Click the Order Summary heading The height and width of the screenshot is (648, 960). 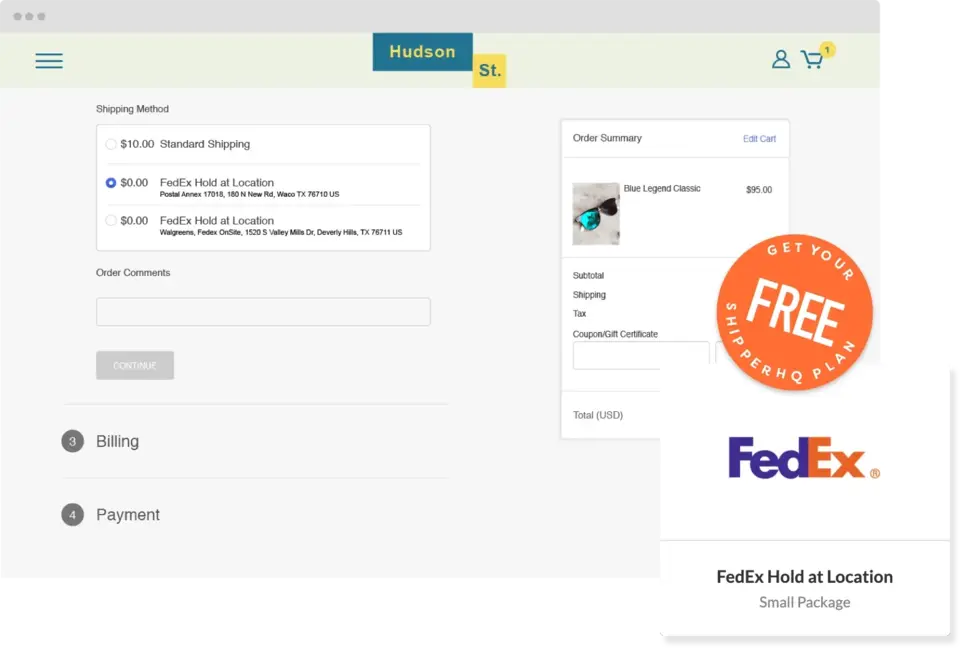(607, 138)
